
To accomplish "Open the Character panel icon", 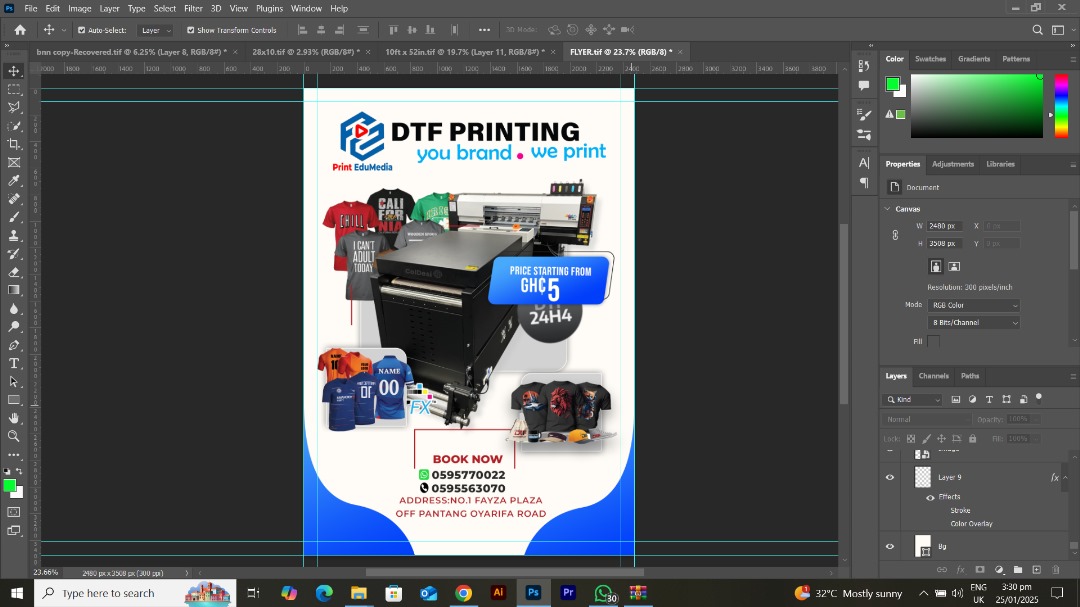I will (864, 163).
